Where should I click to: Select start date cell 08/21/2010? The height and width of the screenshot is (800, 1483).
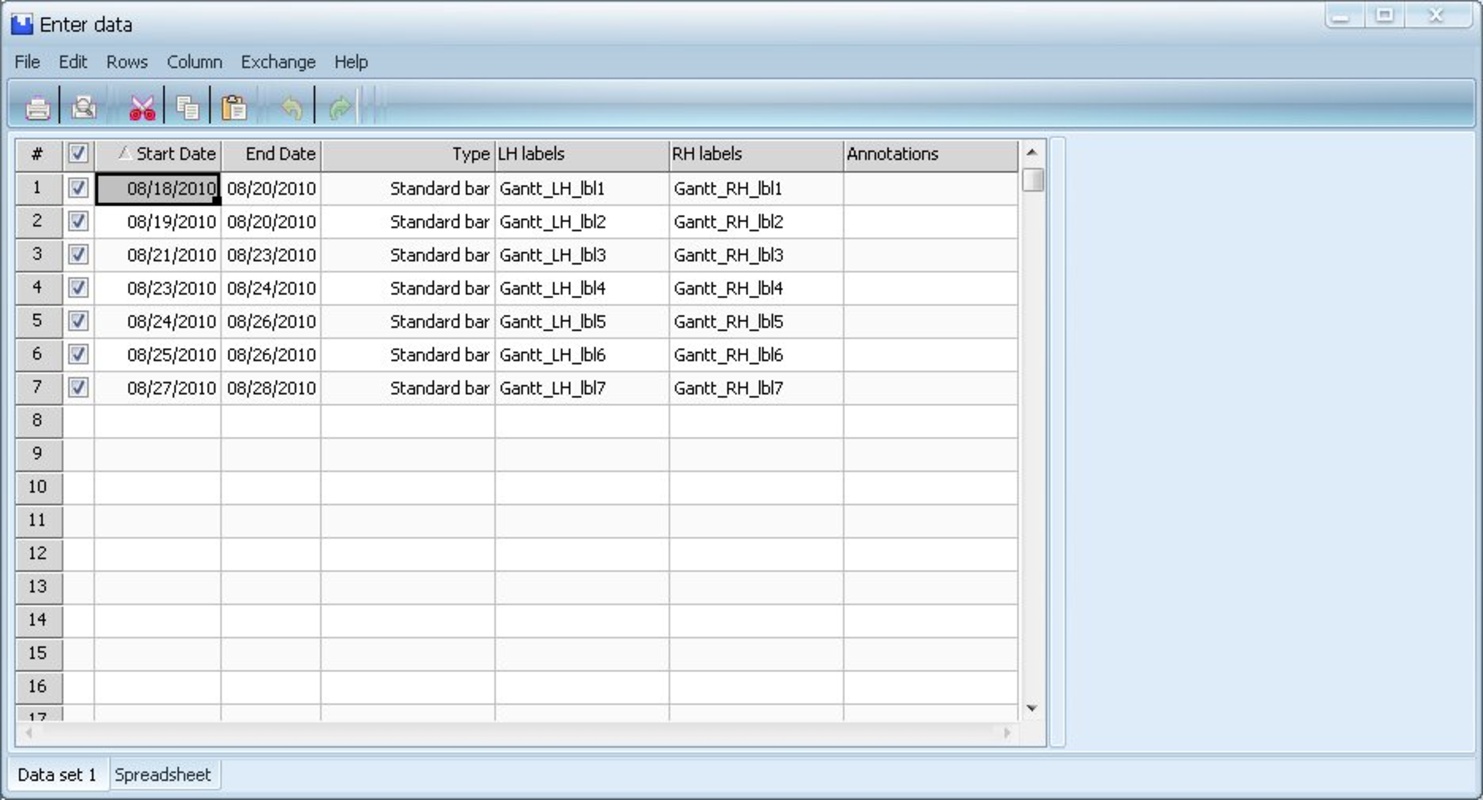tap(158, 254)
